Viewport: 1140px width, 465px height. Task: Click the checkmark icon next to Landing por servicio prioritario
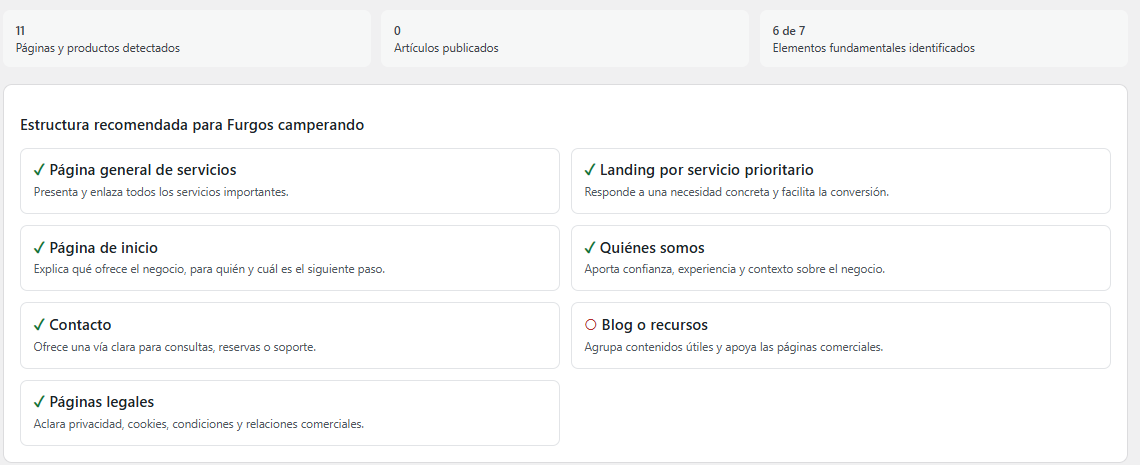590,170
